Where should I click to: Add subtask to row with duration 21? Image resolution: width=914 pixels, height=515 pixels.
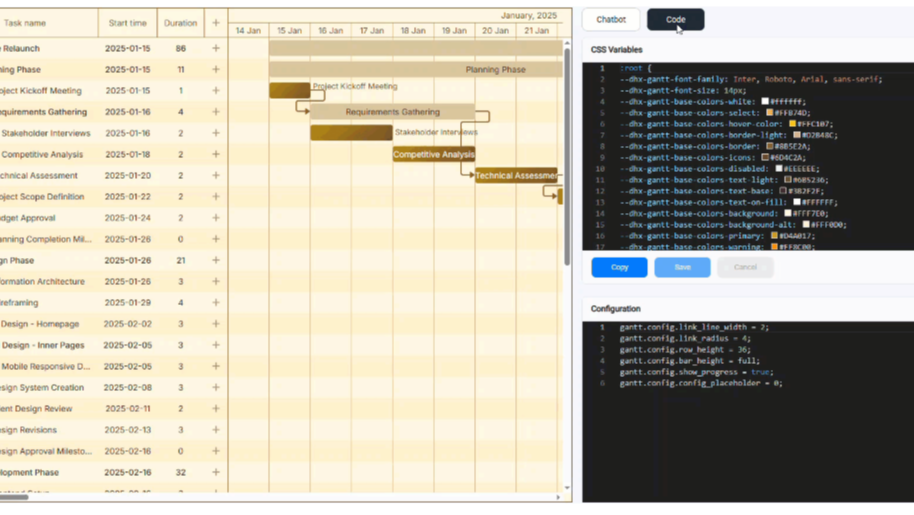216,260
